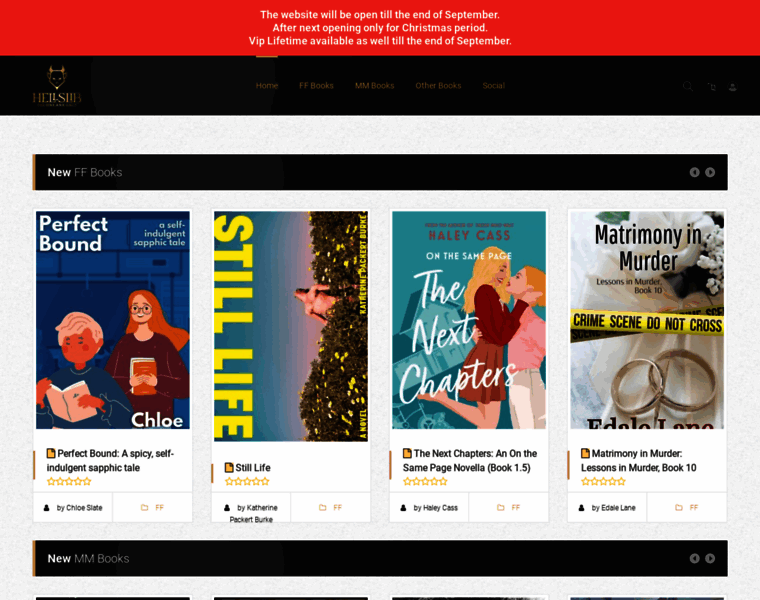Open the shopping cart icon
This screenshot has width=760, height=600.
[711, 87]
